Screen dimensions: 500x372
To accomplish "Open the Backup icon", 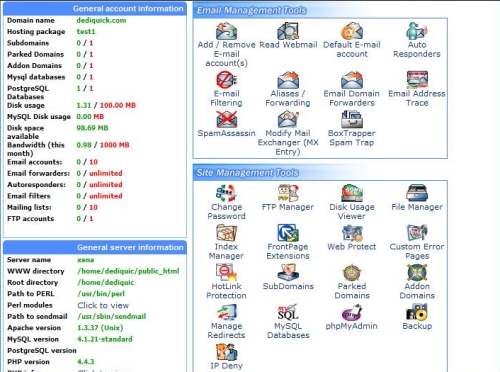I will pyautogui.click(x=417, y=312).
